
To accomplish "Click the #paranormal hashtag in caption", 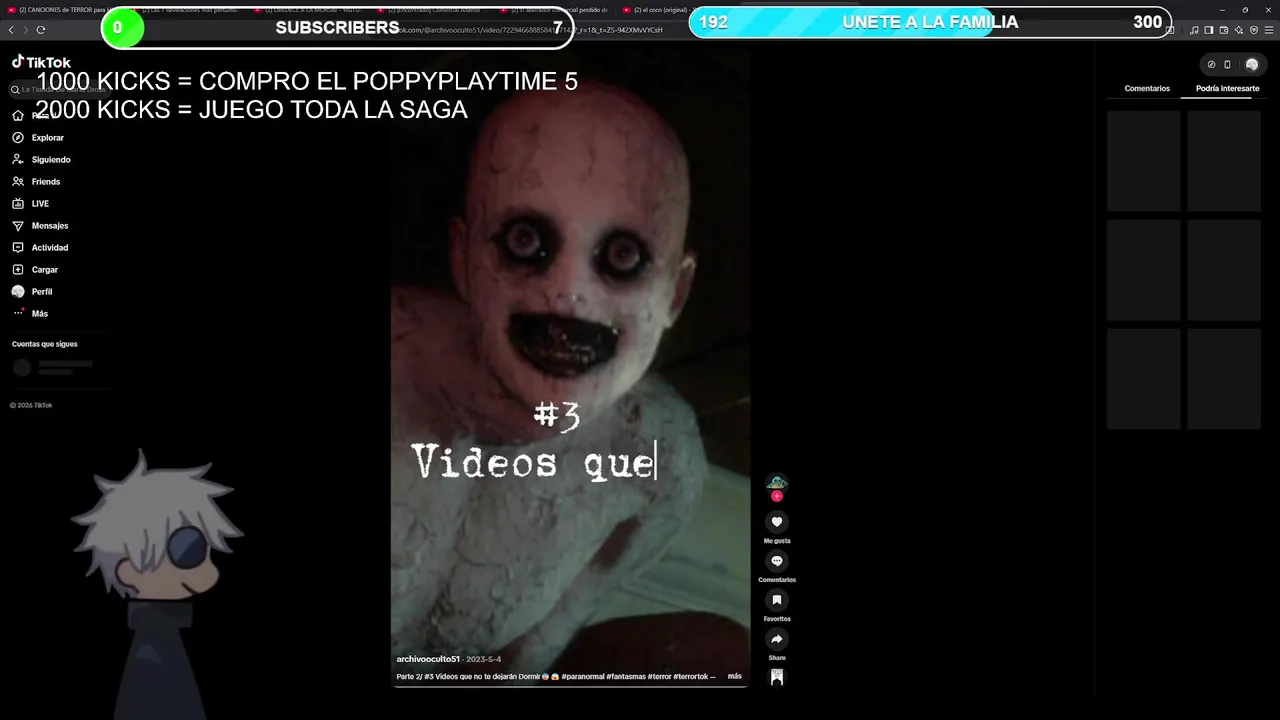I will pos(582,677).
